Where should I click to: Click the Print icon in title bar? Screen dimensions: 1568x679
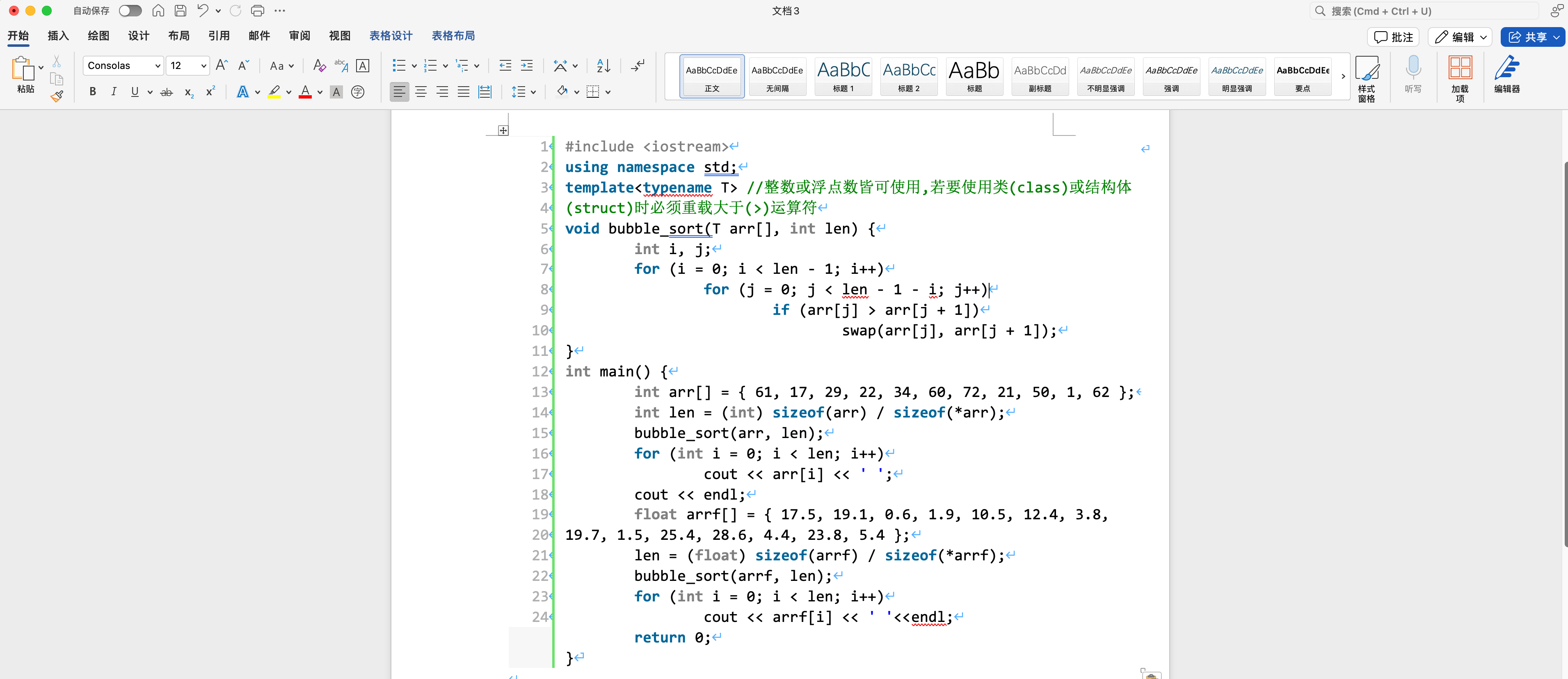[x=258, y=10]
